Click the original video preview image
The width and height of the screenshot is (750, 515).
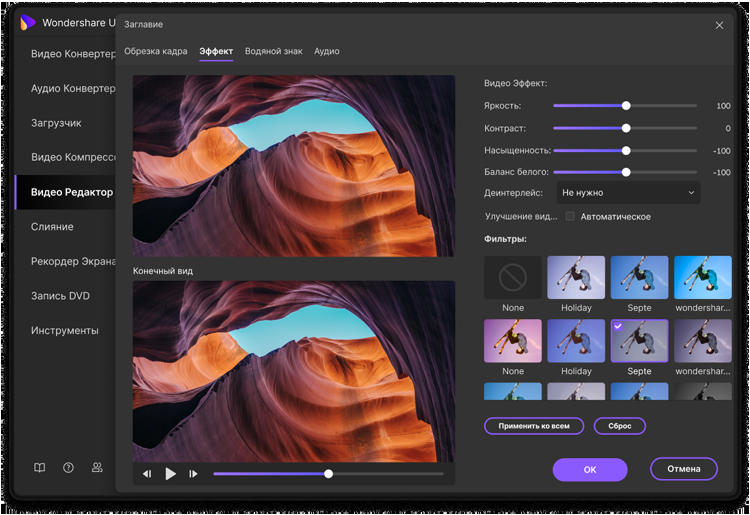click(294, 166)
